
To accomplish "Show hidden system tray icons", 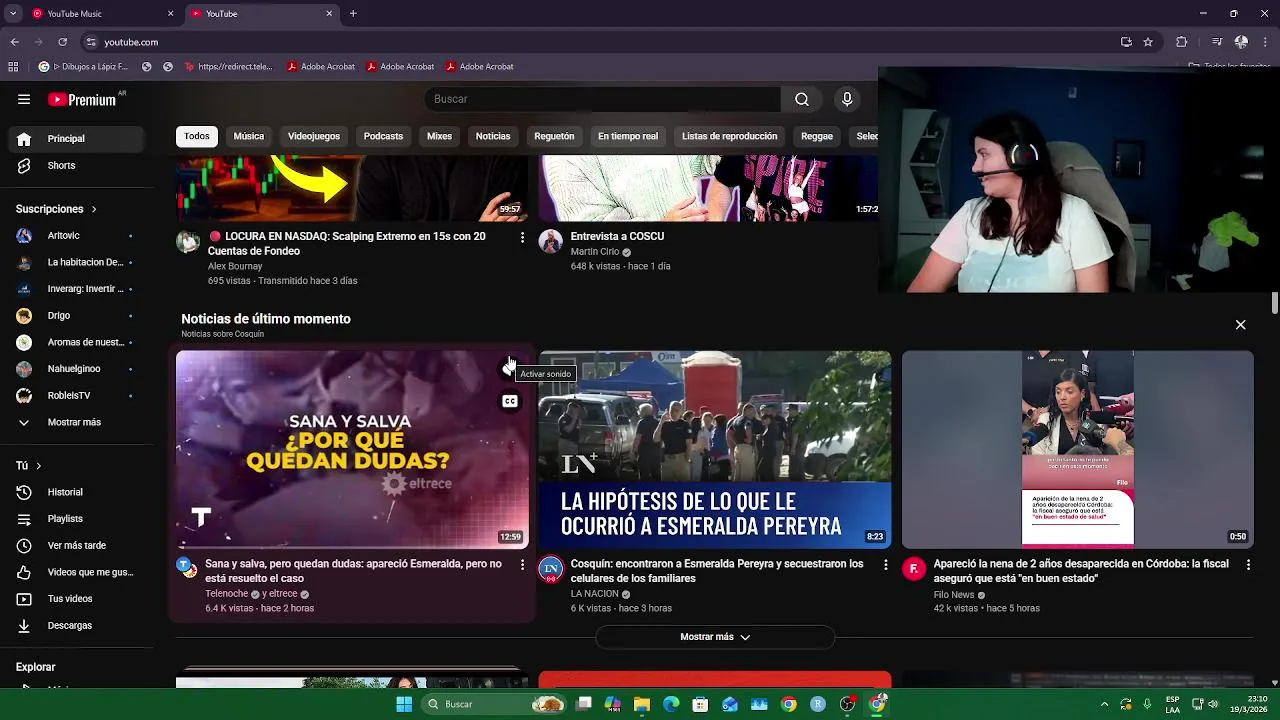I will coord(1104,704).
